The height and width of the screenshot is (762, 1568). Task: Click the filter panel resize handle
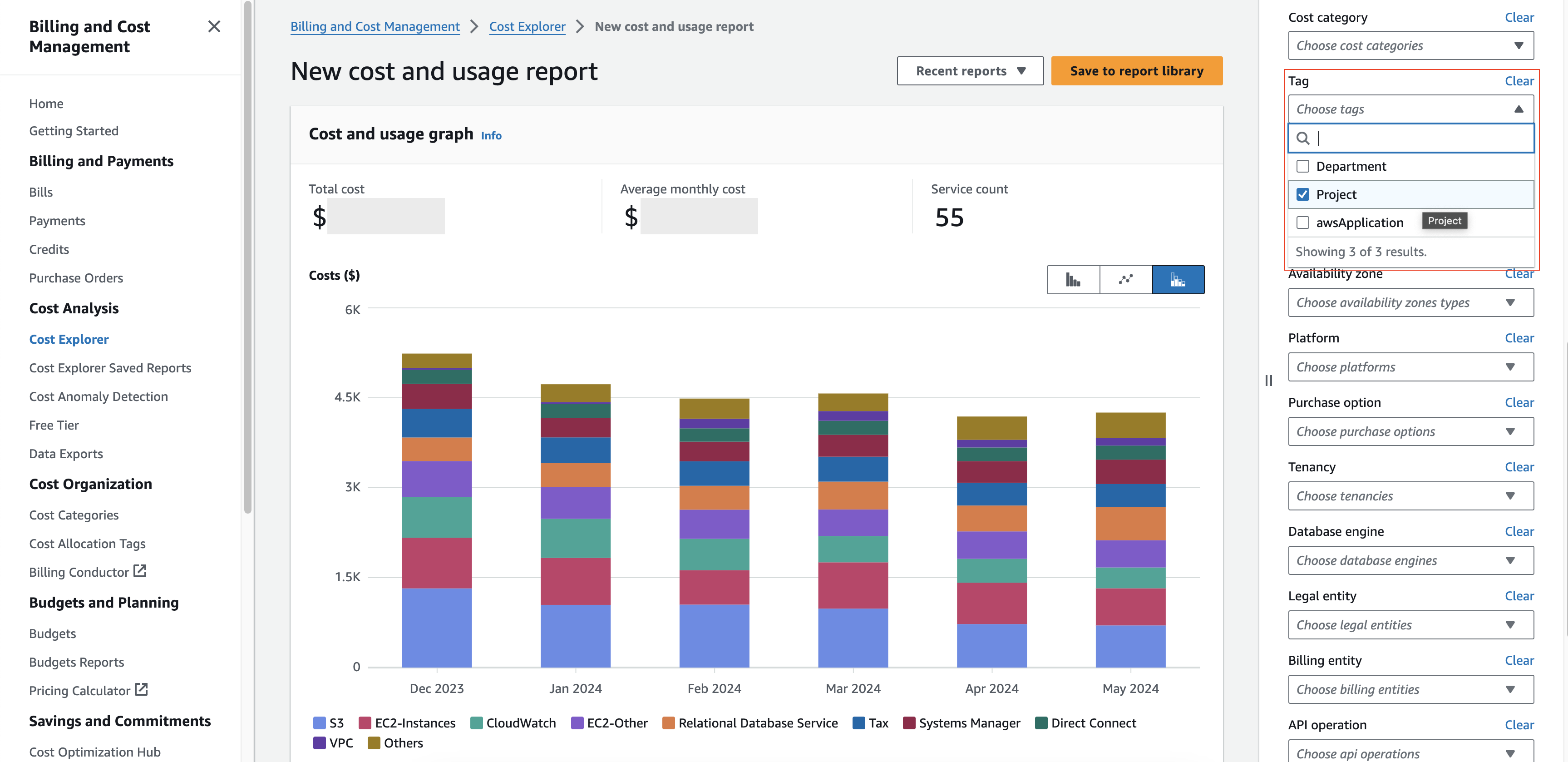pos(1268,381)
